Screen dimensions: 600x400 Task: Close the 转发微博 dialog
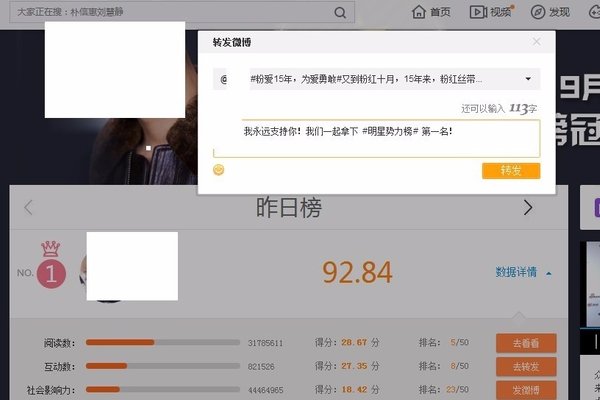536,42
